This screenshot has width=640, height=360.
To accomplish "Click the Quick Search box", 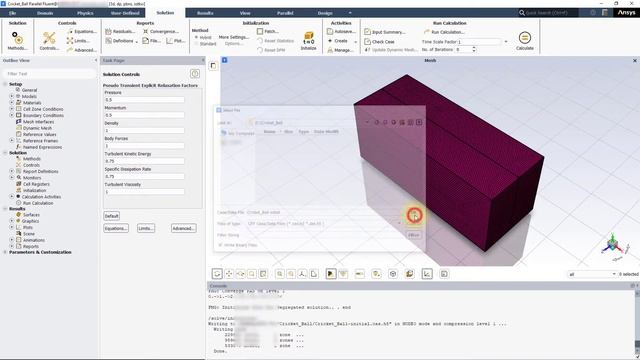I will click(x=547, y=13).
